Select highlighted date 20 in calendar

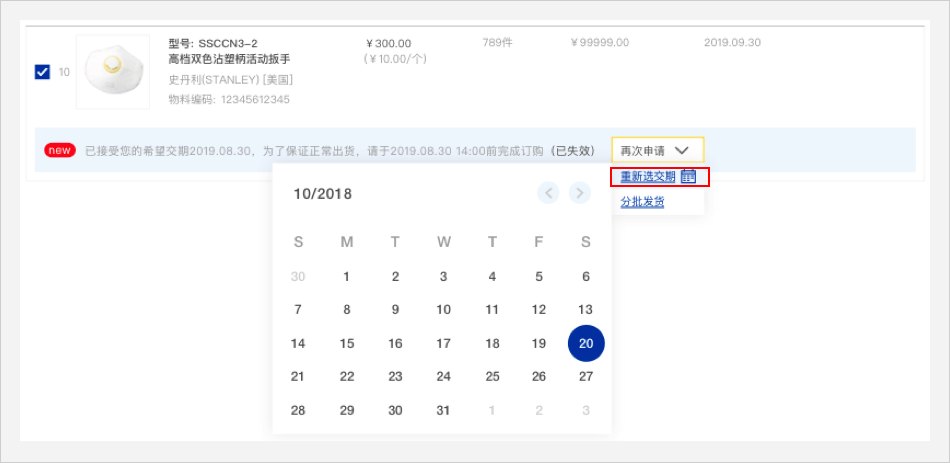click(x=586, y=343)
